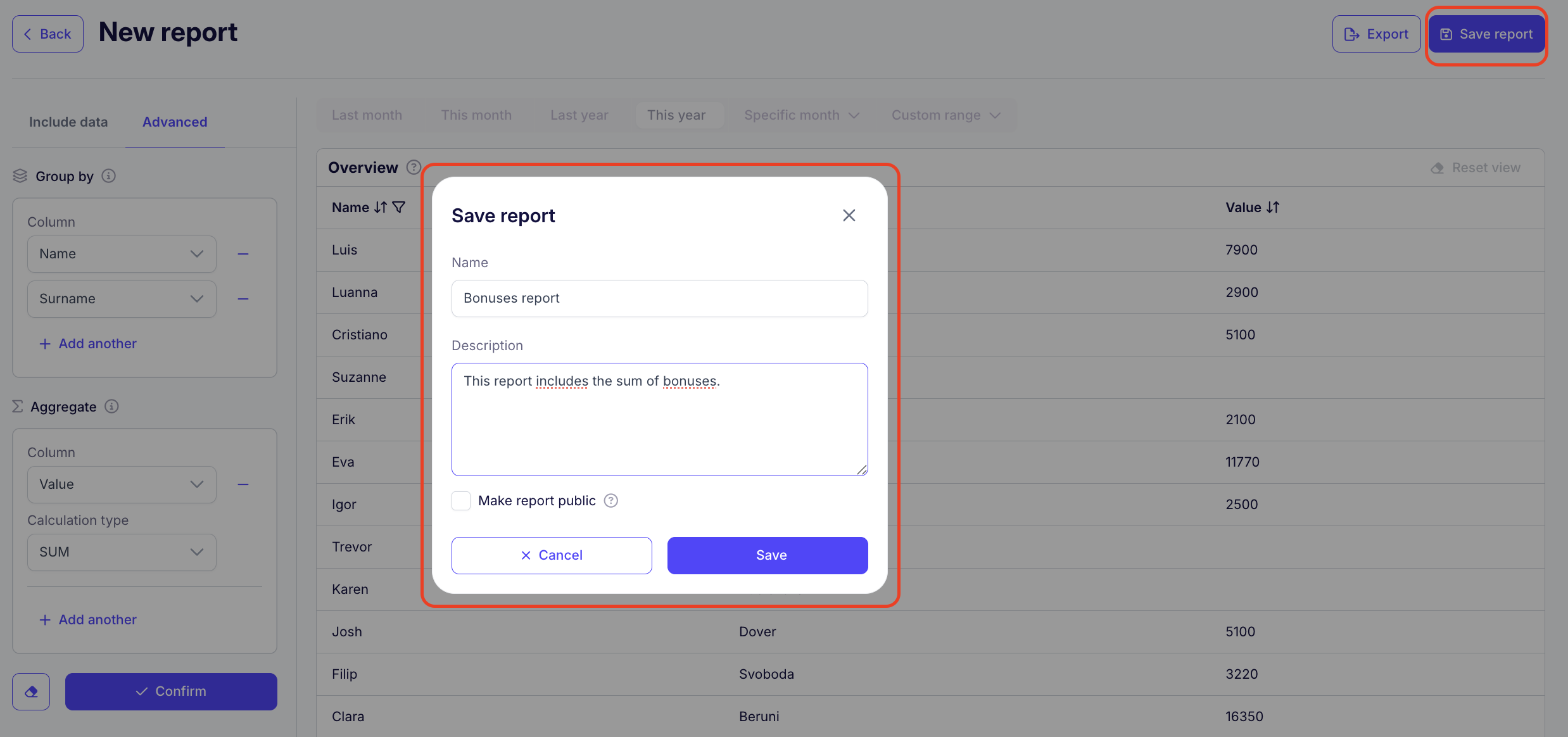
Task: Click the report Name input field
Action: click(x=659, y=298)
